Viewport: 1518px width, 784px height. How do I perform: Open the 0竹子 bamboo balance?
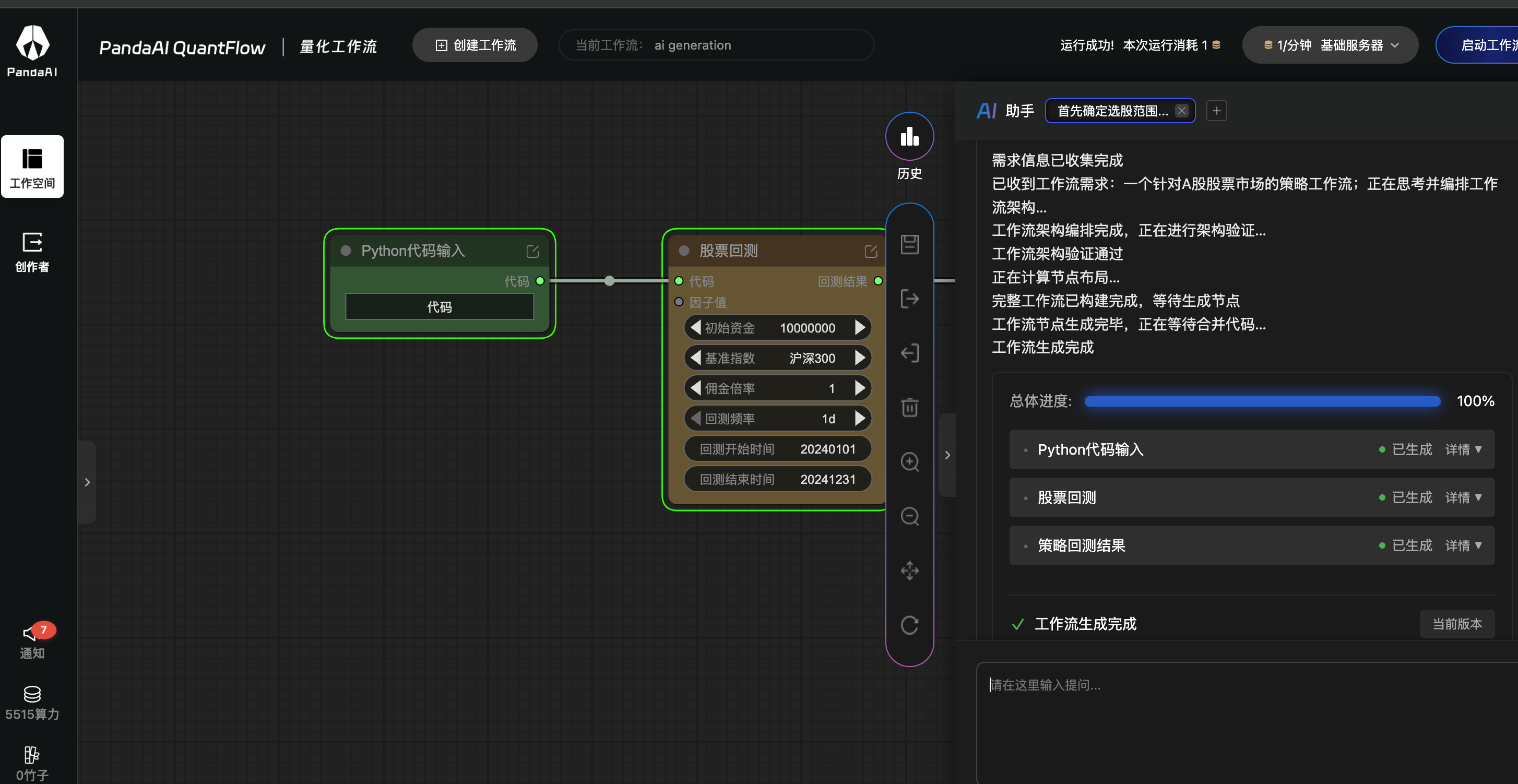tap(32, 764)
